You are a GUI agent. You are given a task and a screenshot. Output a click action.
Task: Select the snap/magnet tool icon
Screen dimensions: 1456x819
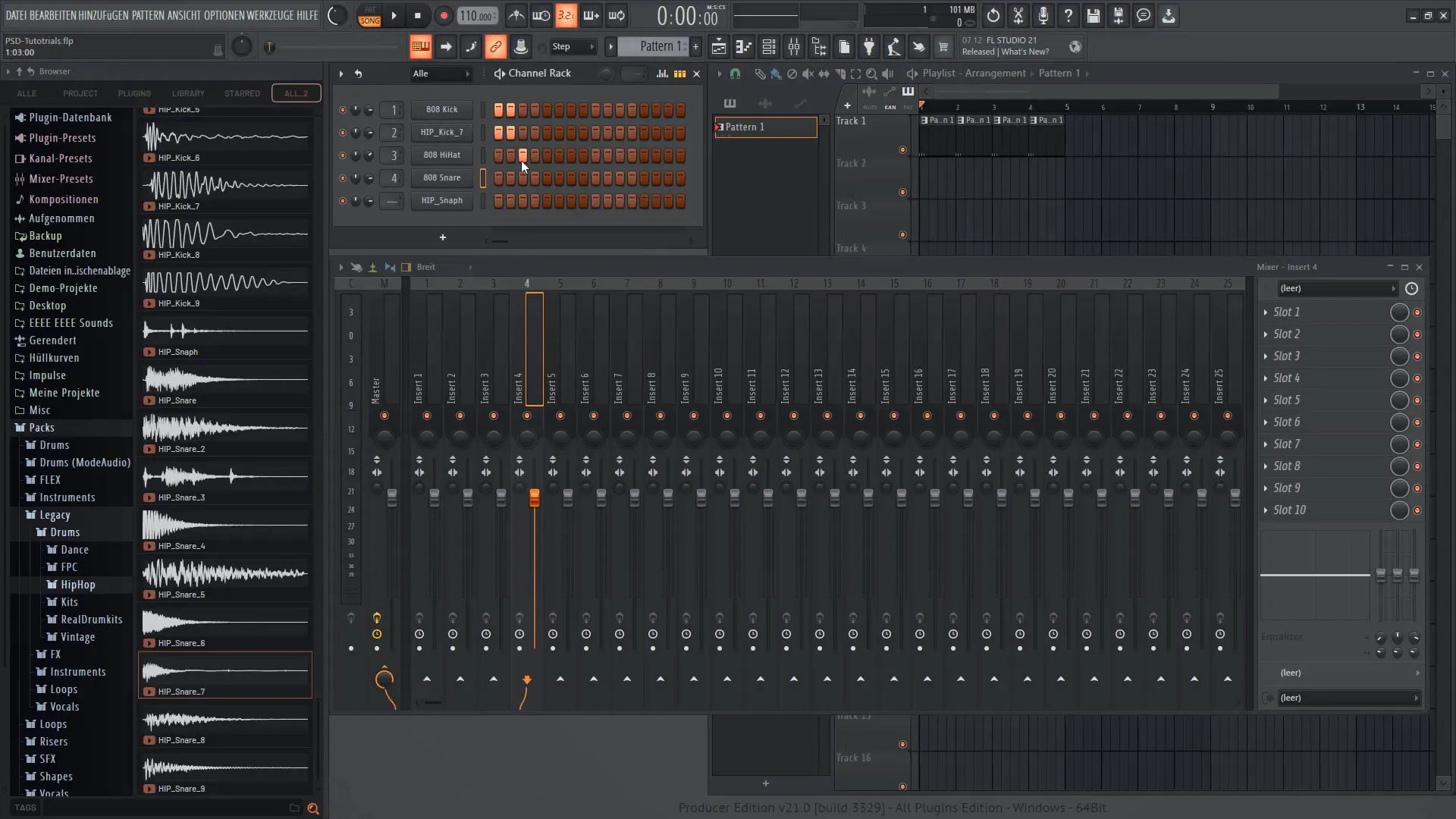735,73
